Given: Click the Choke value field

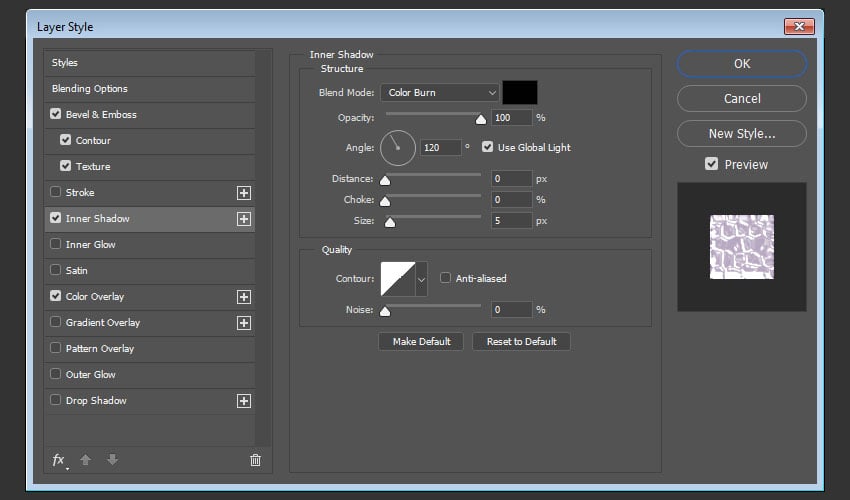Looking at the screenshot, I should 512,200.
